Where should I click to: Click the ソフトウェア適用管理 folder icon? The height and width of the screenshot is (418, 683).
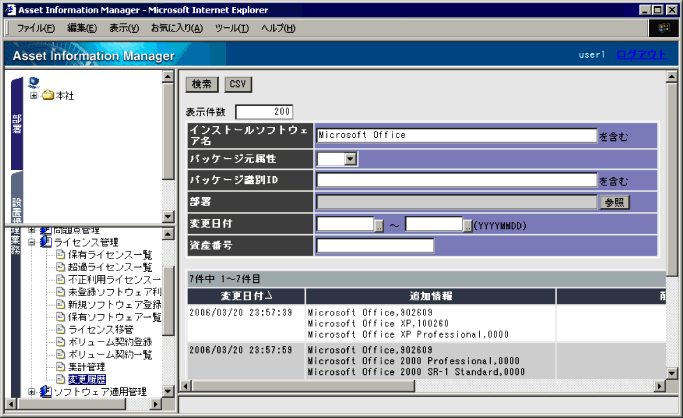click(46, 392)
